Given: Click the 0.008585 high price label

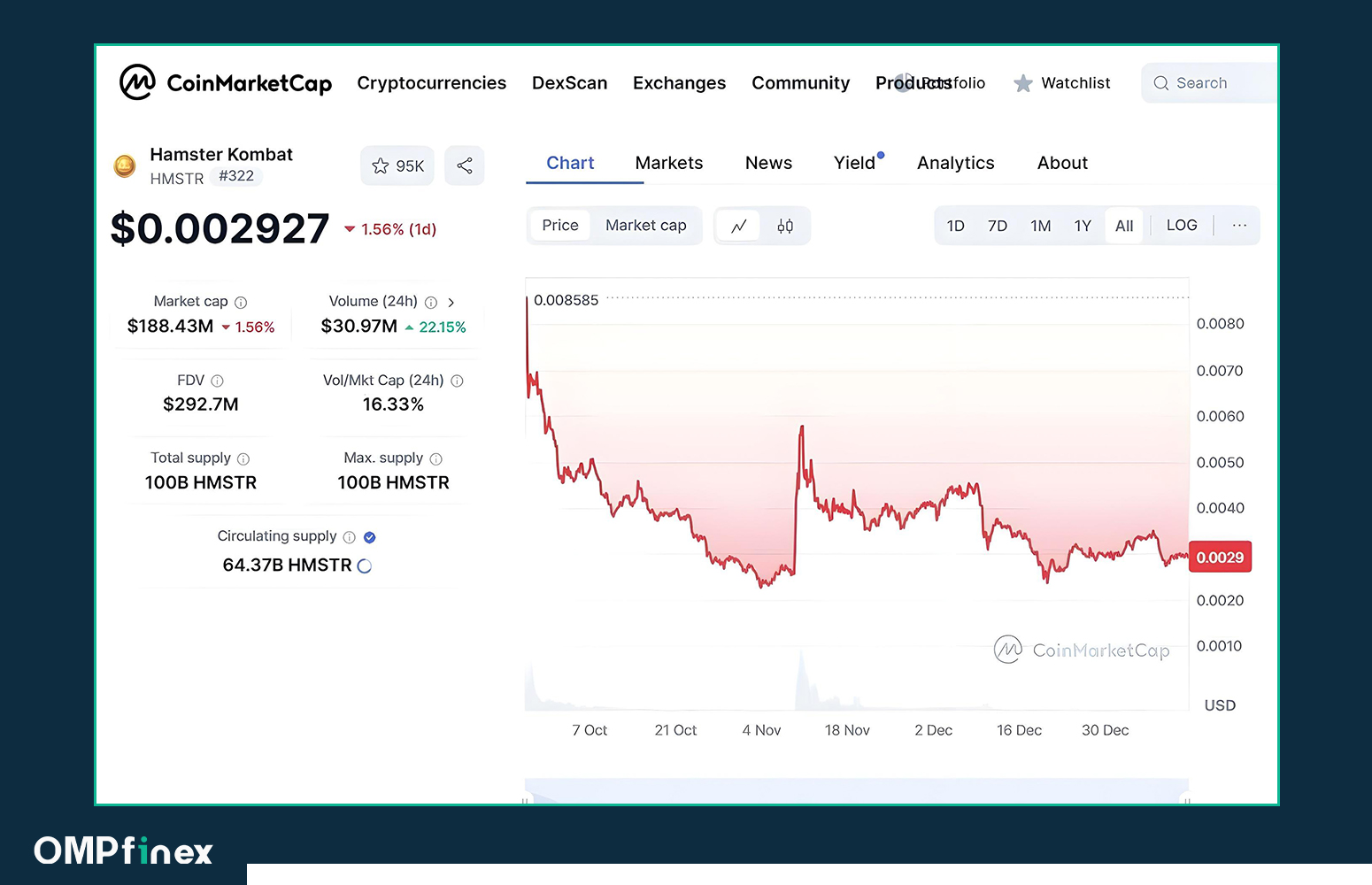Looking at the screenshot, I should [x=567, y=300].
